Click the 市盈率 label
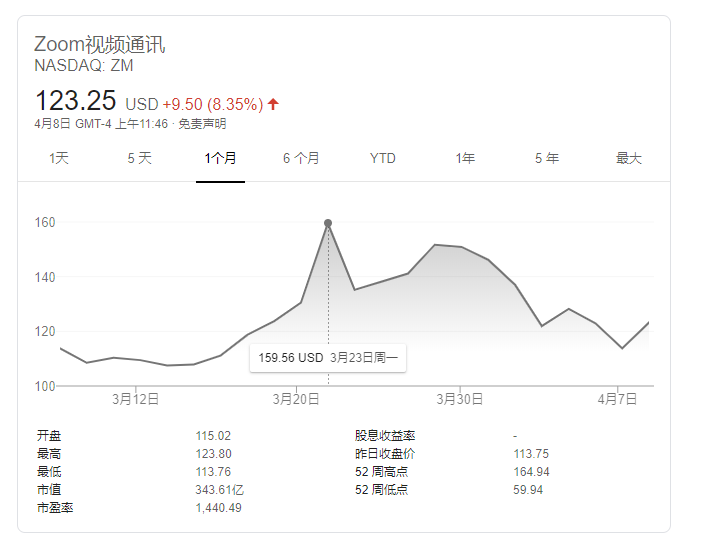 tap(55, 508)
